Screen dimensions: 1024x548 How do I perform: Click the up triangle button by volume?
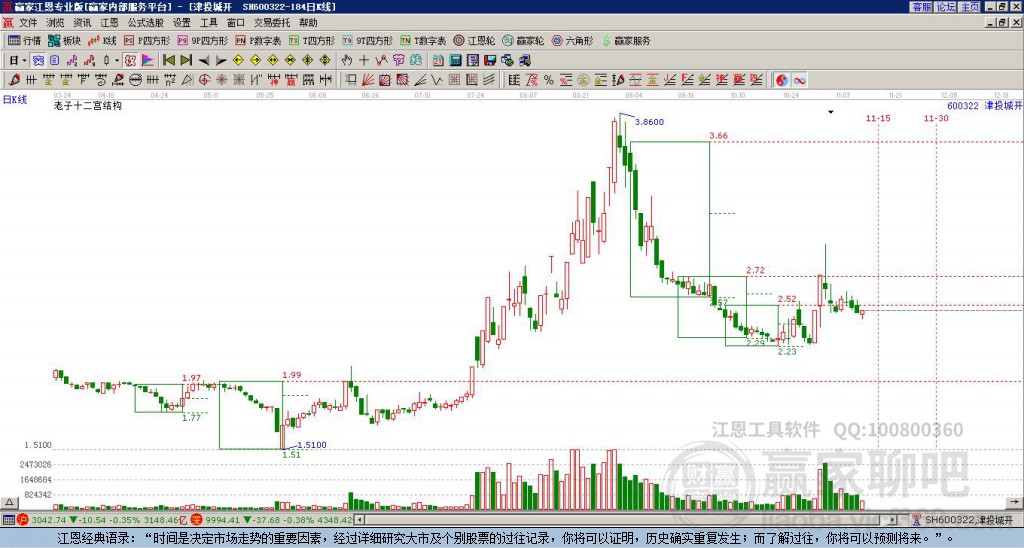click(9, 502)
